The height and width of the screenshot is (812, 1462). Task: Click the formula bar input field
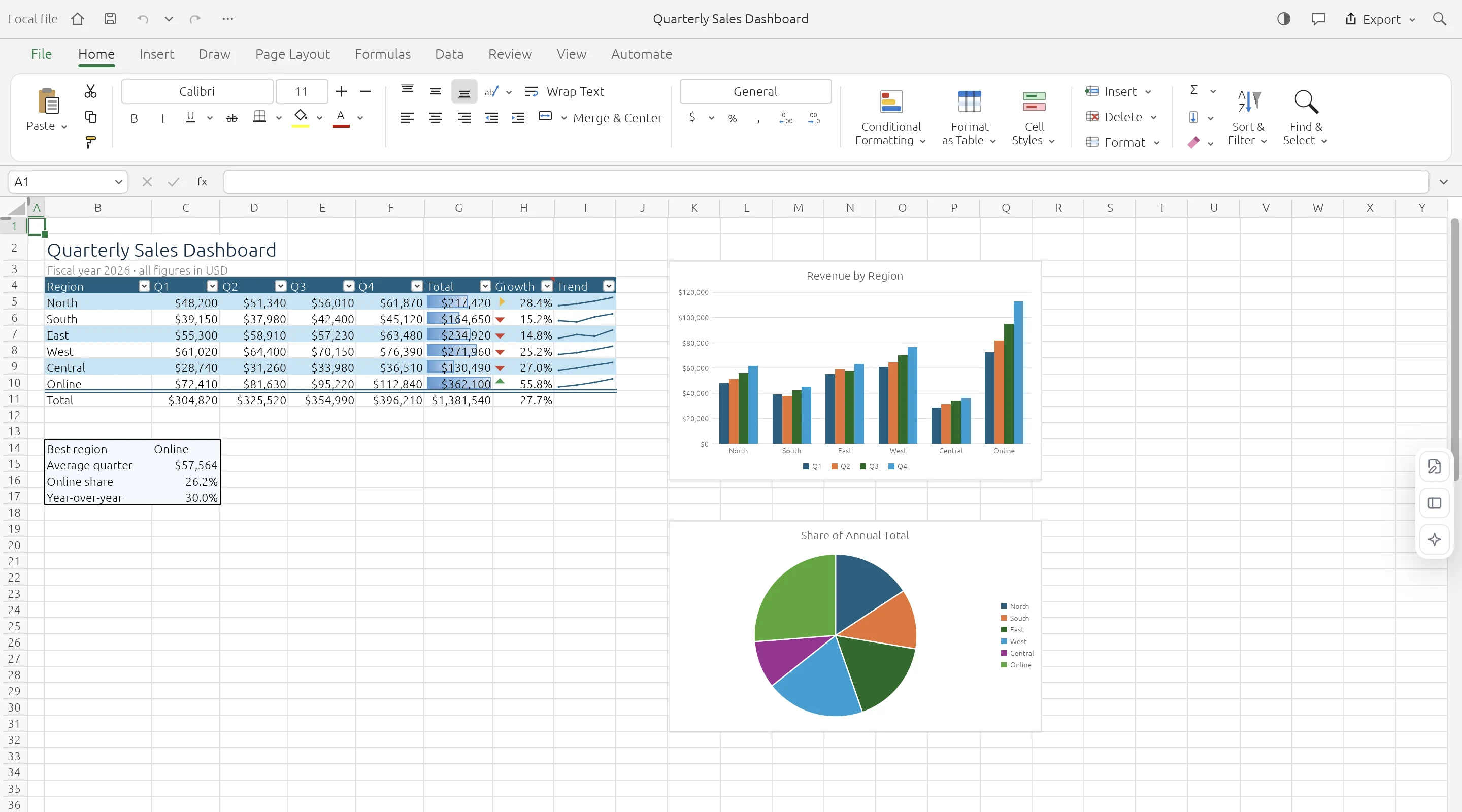pyautogui.click(x=826, y=182)
